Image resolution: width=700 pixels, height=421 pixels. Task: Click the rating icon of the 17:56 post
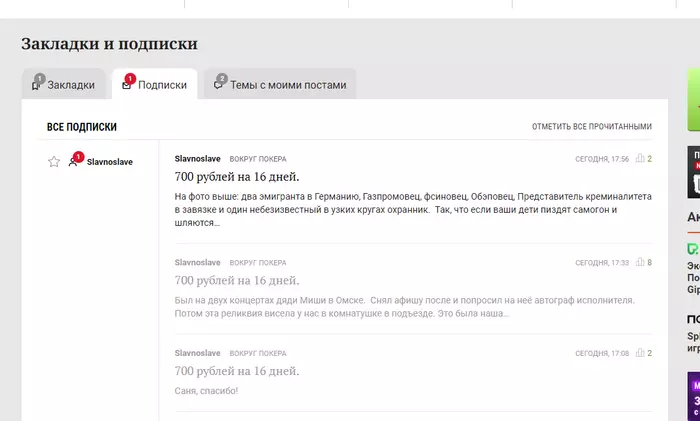tap(640, 158)
